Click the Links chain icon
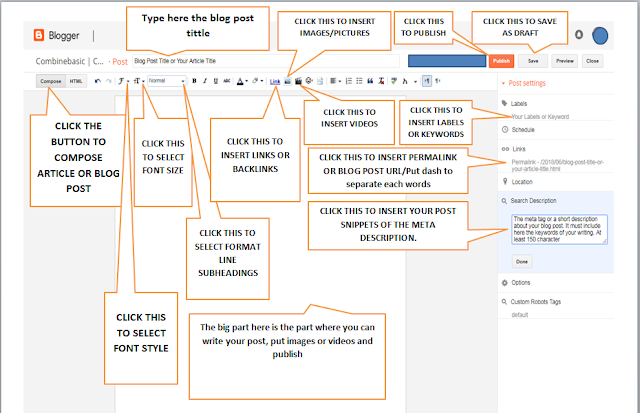 pos(505,149)
